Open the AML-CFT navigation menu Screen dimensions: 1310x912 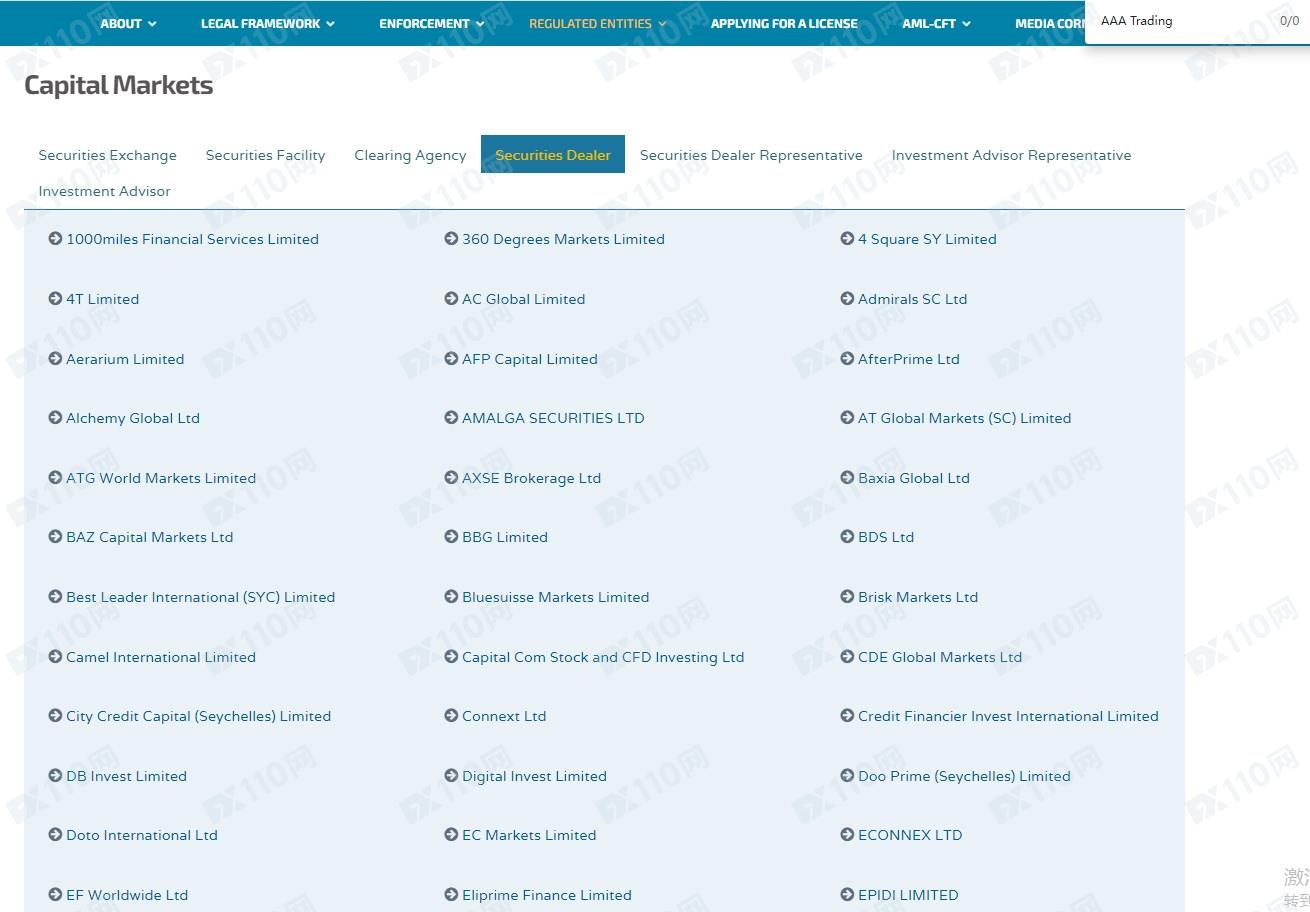pyautogui.click(x=936, y=23)
